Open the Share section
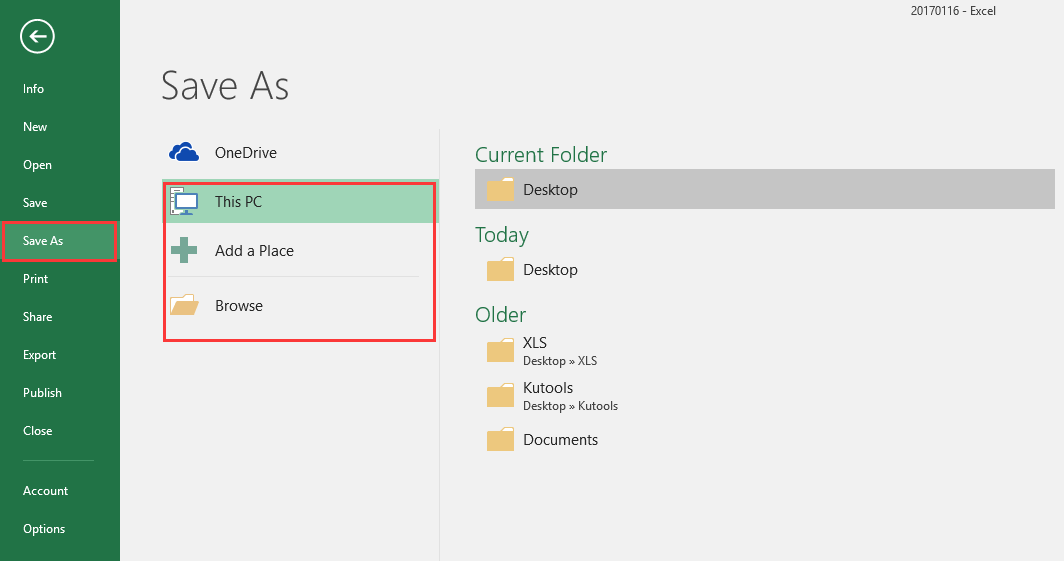Image resolution: width=1064 pixels, height=561 pixels. pos(38,317)
